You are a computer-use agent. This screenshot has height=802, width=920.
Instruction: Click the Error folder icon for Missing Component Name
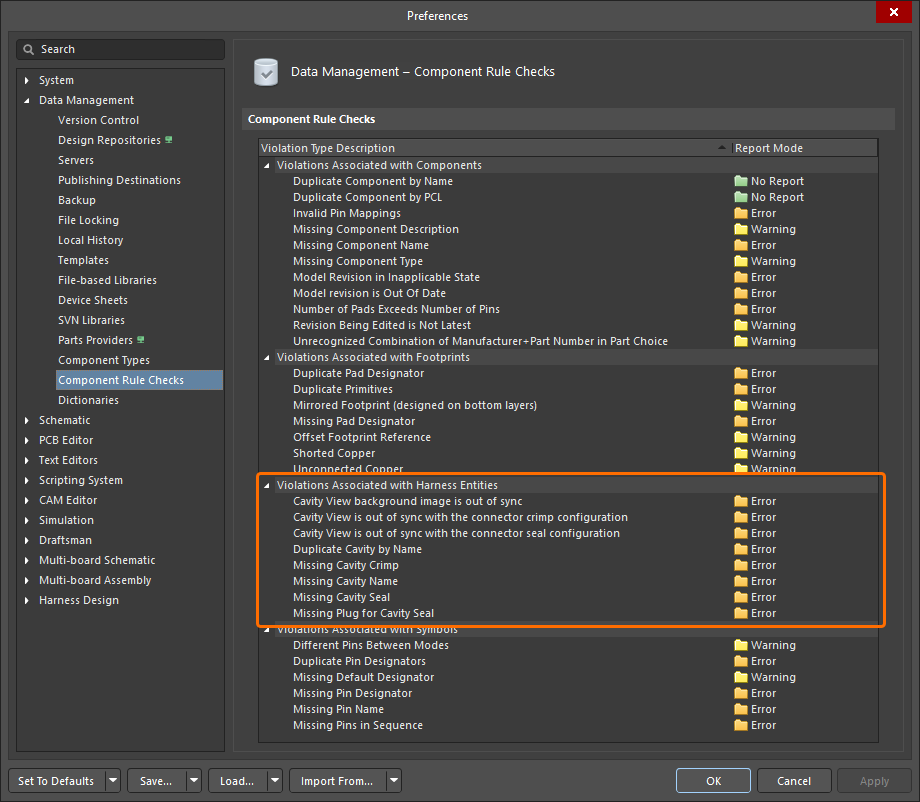click(741, 245)
